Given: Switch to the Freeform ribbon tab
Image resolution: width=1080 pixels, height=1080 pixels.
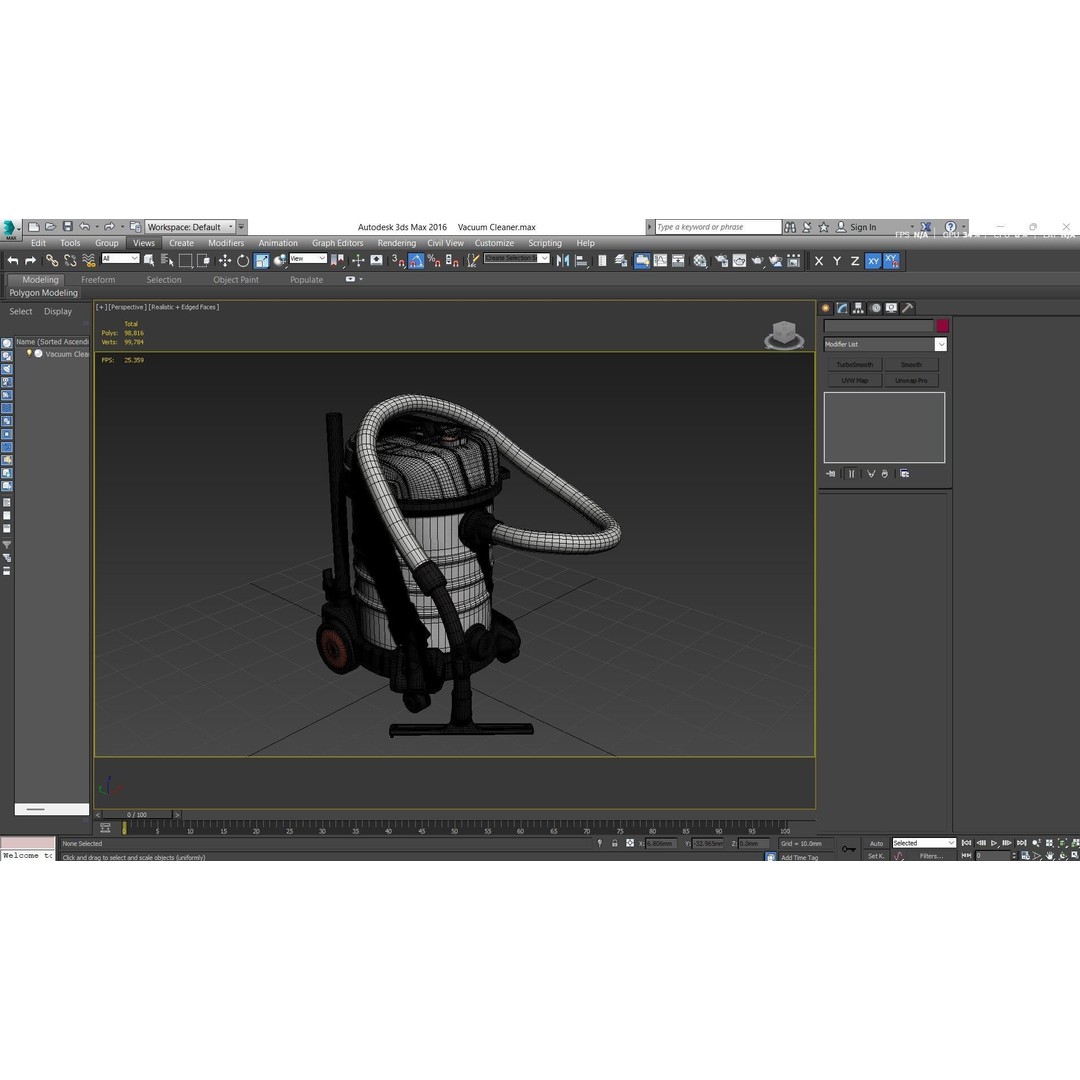Looking at the screenshot, I should pyautogui.click(x=98, y=280).
